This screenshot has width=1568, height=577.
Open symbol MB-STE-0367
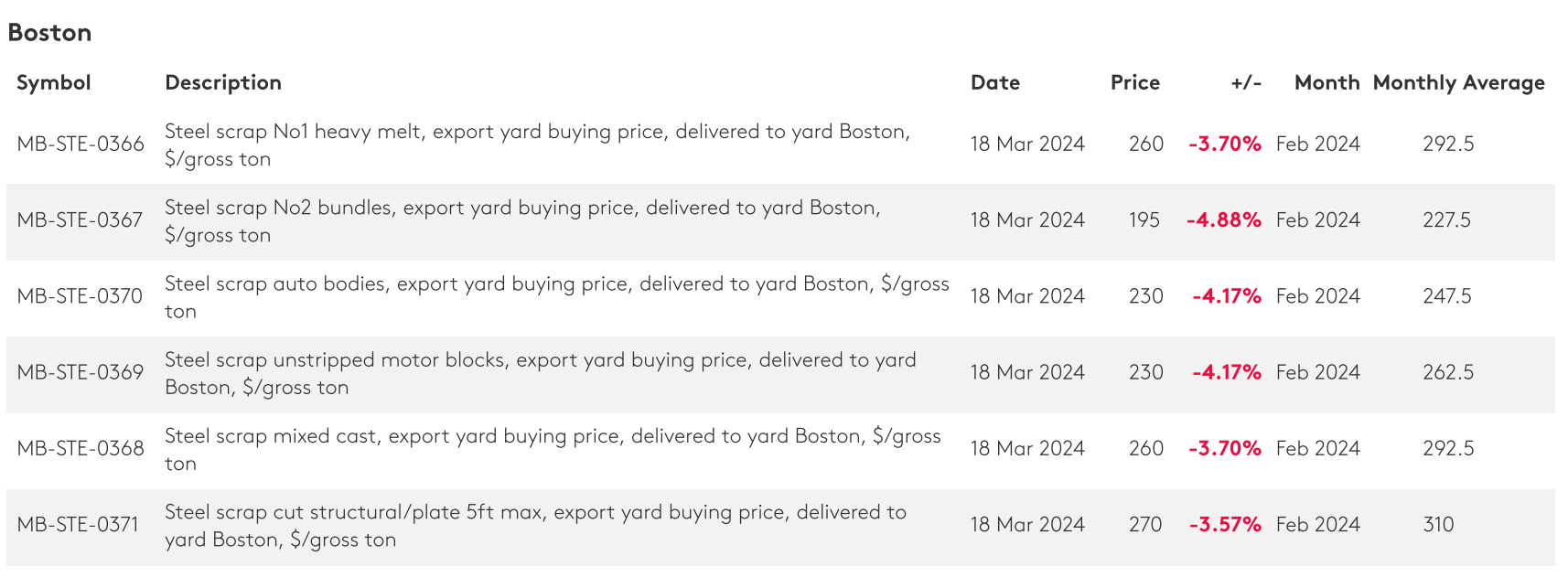click(x=81, y=220)
